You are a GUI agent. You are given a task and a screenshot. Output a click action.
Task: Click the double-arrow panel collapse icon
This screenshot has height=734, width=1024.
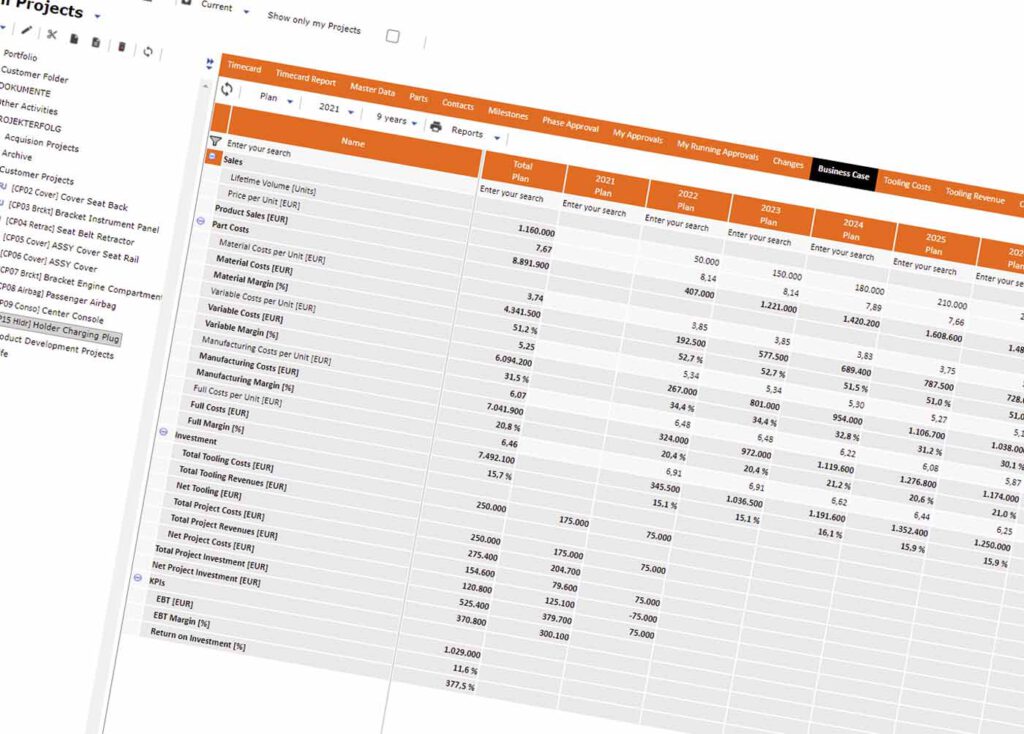pos(210,64)
